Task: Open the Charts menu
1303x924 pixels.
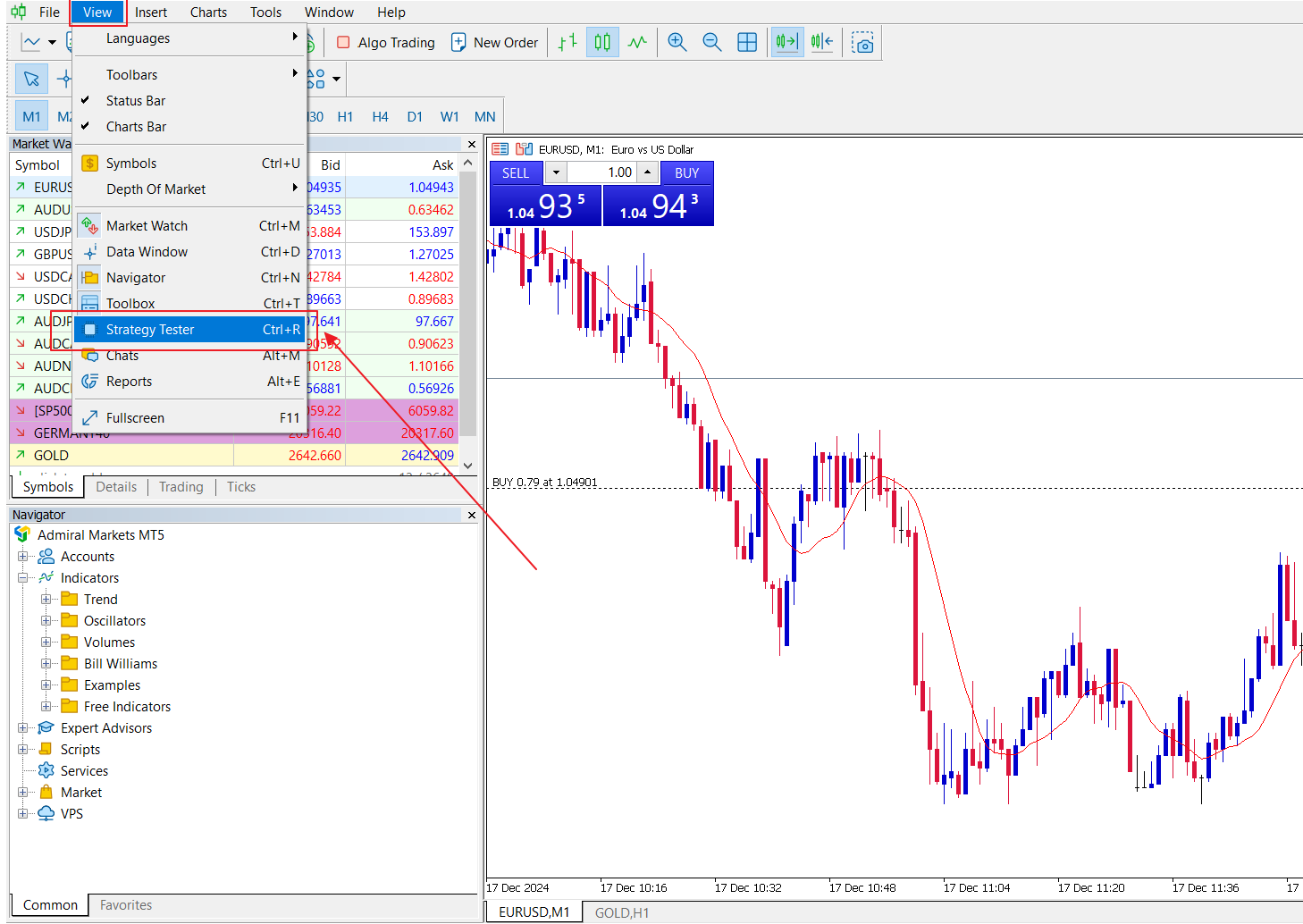Action: (x=208, y=13)
